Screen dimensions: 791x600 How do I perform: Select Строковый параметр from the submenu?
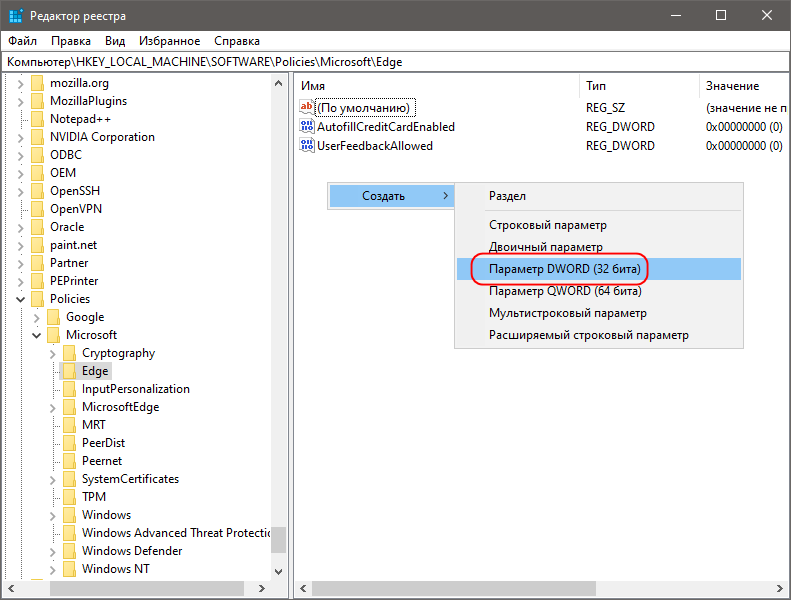[547, 225]
